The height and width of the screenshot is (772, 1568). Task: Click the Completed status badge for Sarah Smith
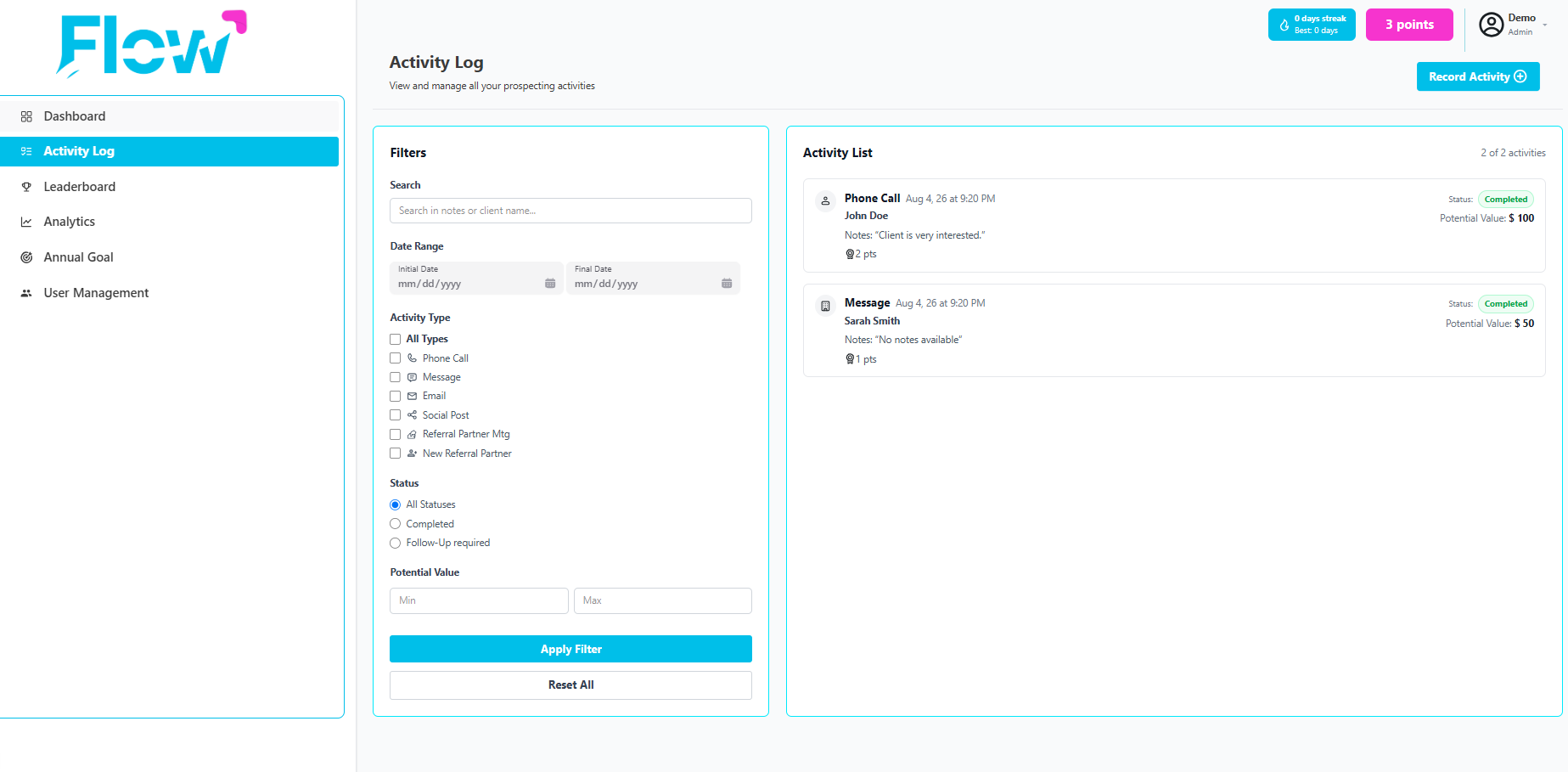1506,304
